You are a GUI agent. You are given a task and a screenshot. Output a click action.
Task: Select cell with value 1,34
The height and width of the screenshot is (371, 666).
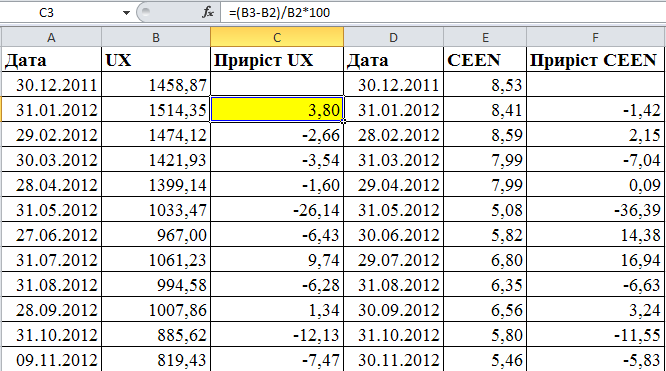coord(277,310)
